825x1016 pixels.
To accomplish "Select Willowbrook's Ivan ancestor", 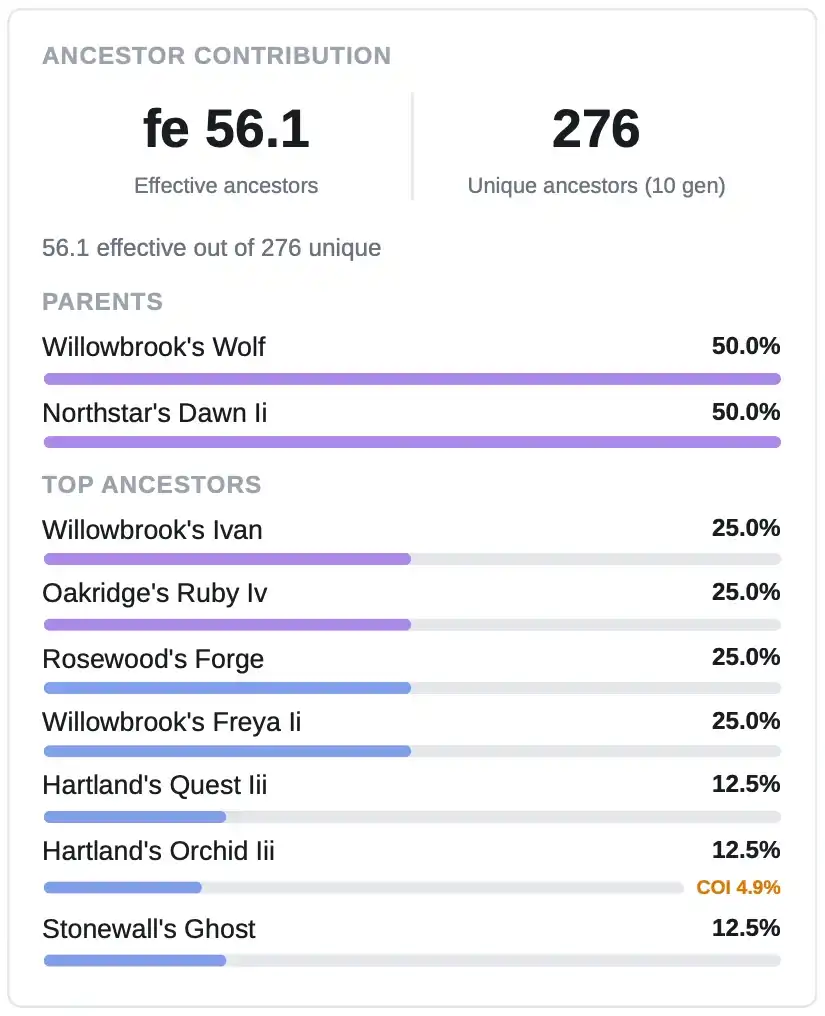I will click(x=152, y=529).
